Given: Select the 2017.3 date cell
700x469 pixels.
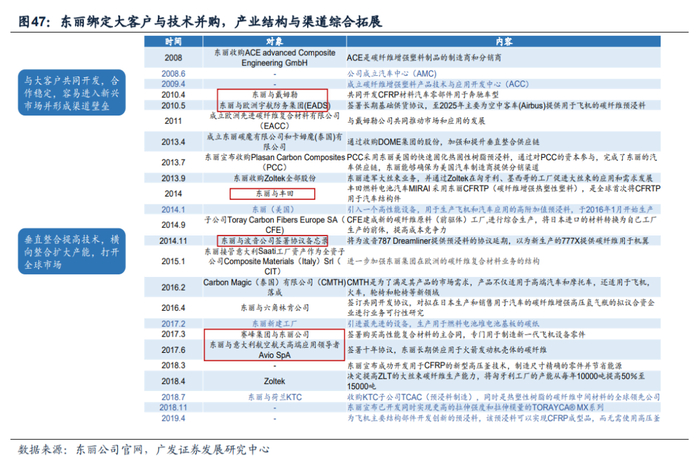Looking at the screenshot, I should [x=173, y=334].
